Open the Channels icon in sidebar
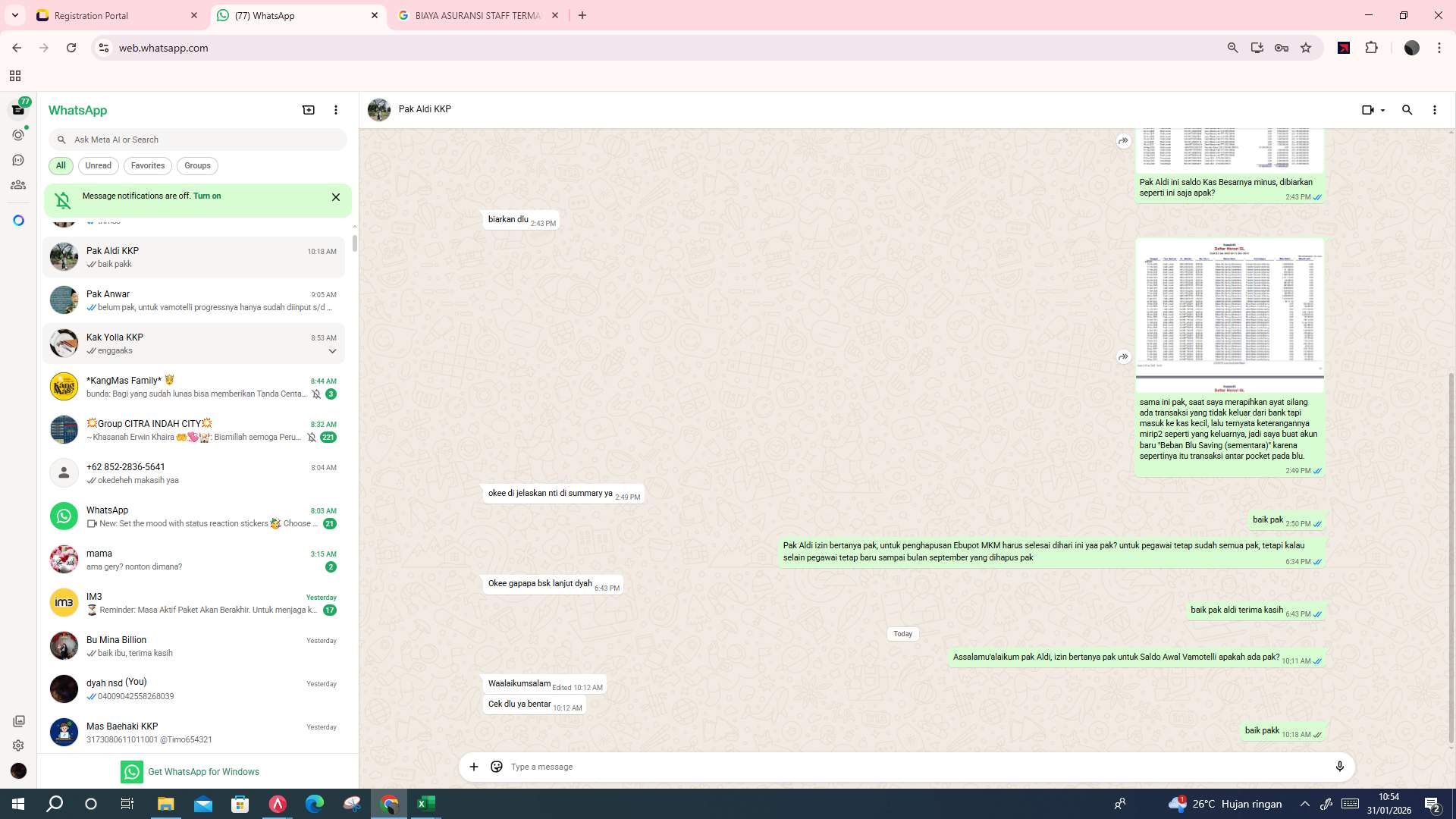Image resolution: width=1456 pixels, height=819 pixels. pos(17,159)
